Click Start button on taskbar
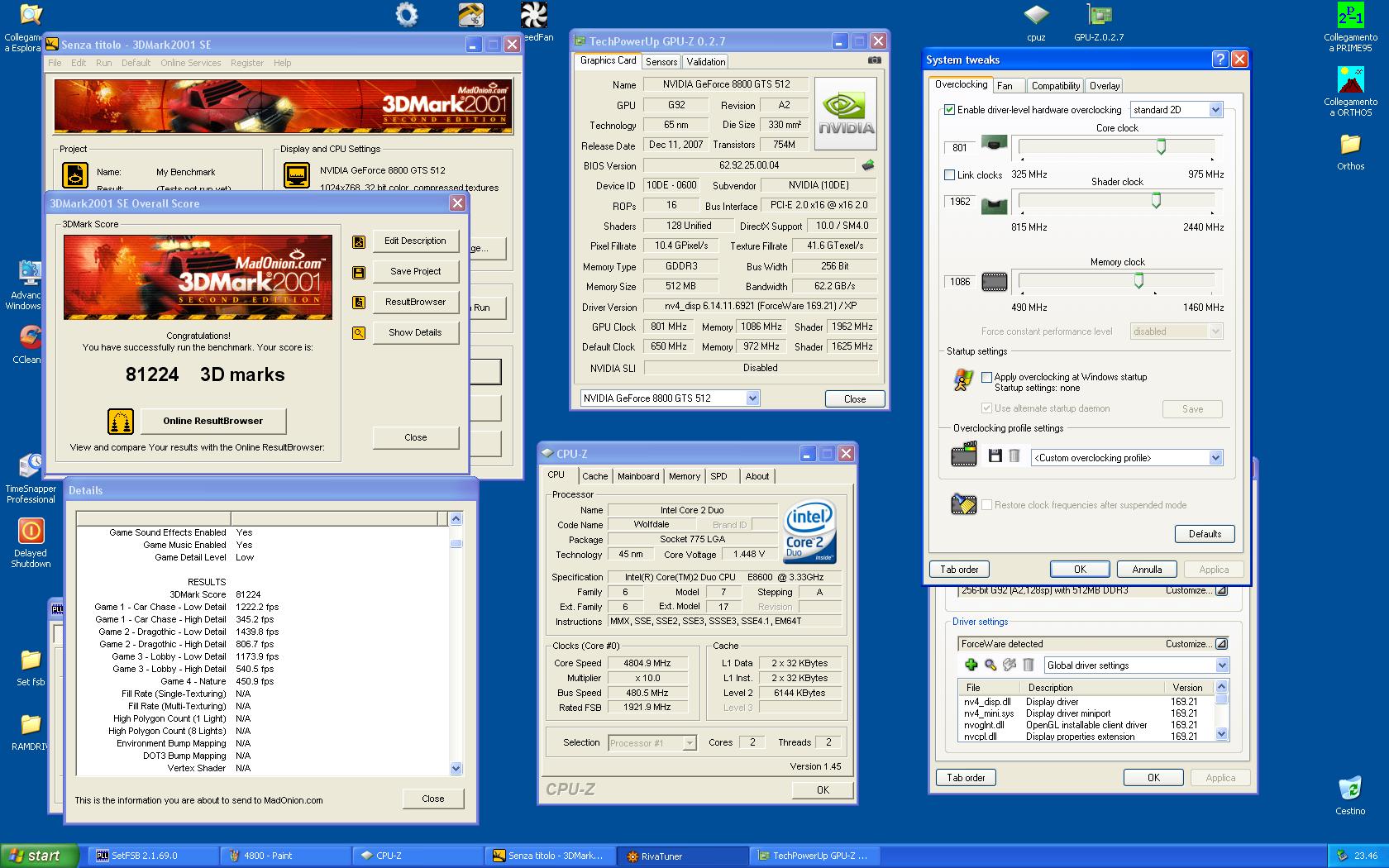Viewport: 1389px width, 868px height. point(40,856)
